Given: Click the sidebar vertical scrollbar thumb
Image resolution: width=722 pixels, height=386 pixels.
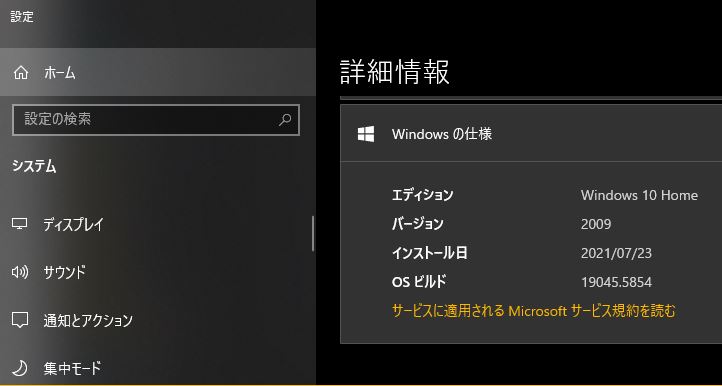Looking at the screenshot, I should pos(313,234).
